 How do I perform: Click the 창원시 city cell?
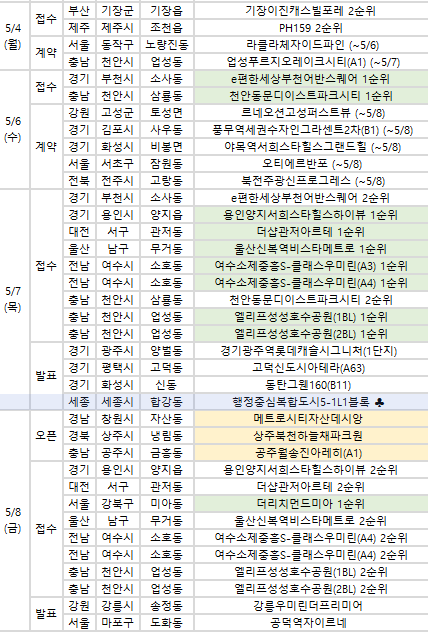click(117, 419)
